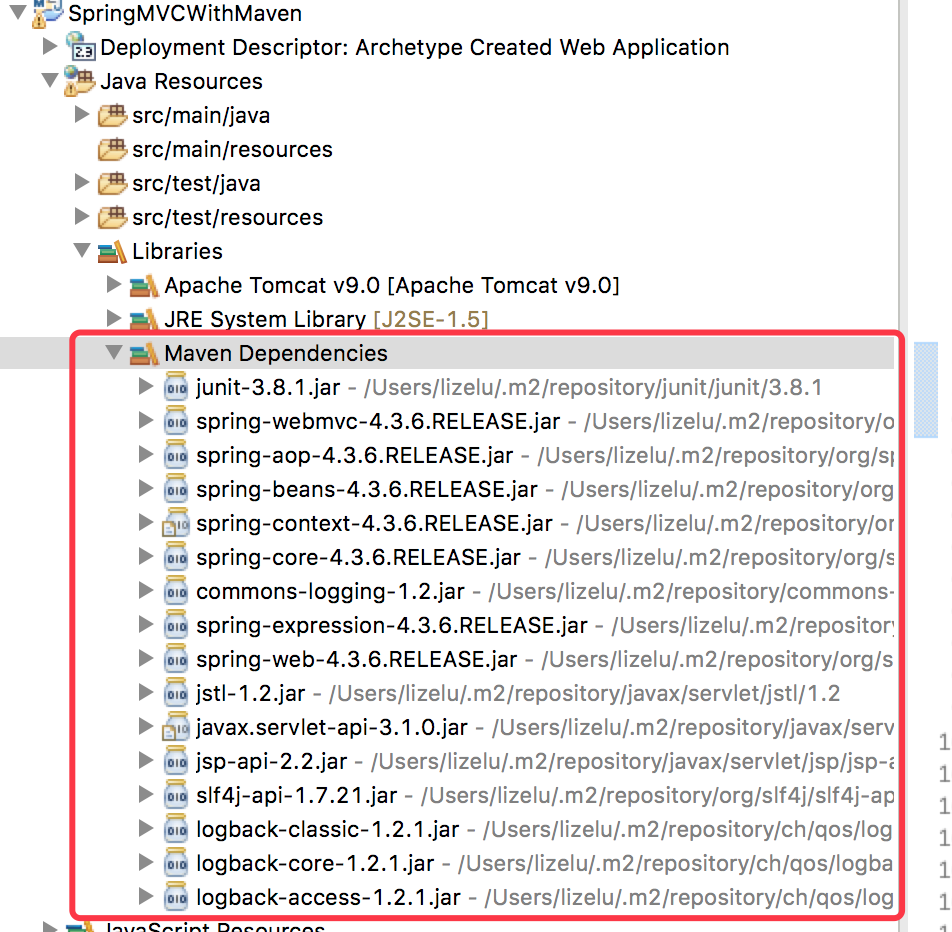Click the spring-context jar icon with decorator
This screenshot has height=932, width=952.
coord(176,522)
